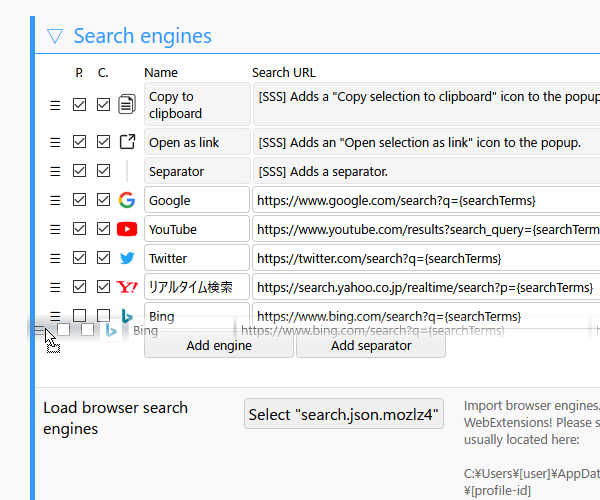The image size is (600, 500).
Task: Click the "C." column header
Action: [x=103, y=73]
